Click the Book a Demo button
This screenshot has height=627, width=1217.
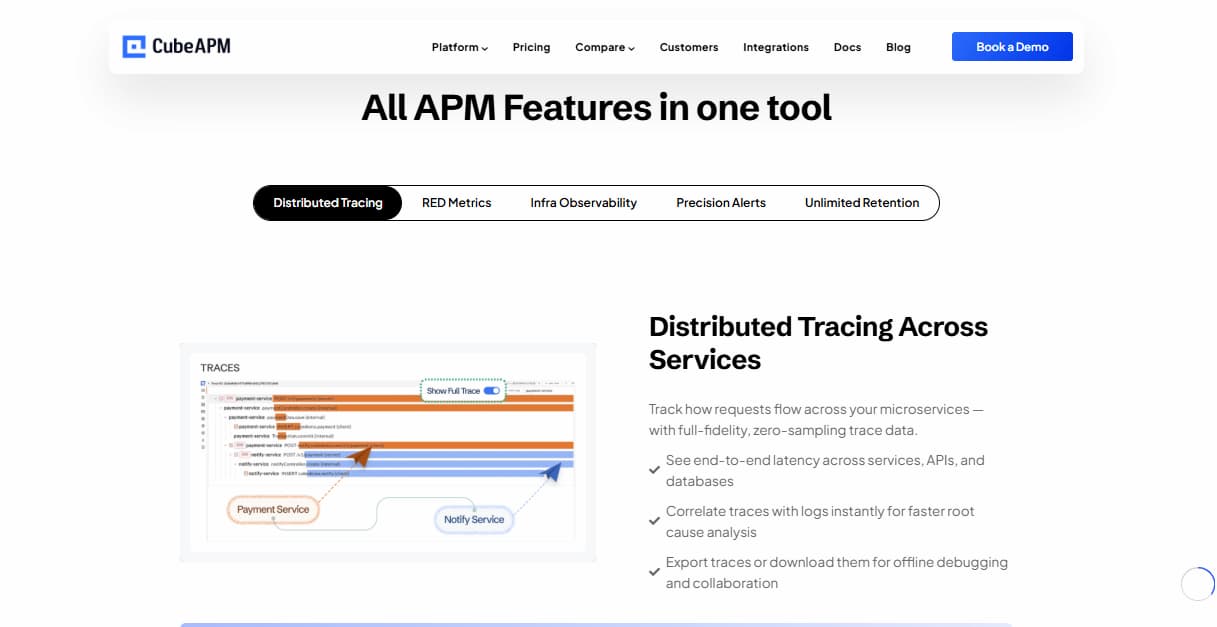pos(1011,46)
